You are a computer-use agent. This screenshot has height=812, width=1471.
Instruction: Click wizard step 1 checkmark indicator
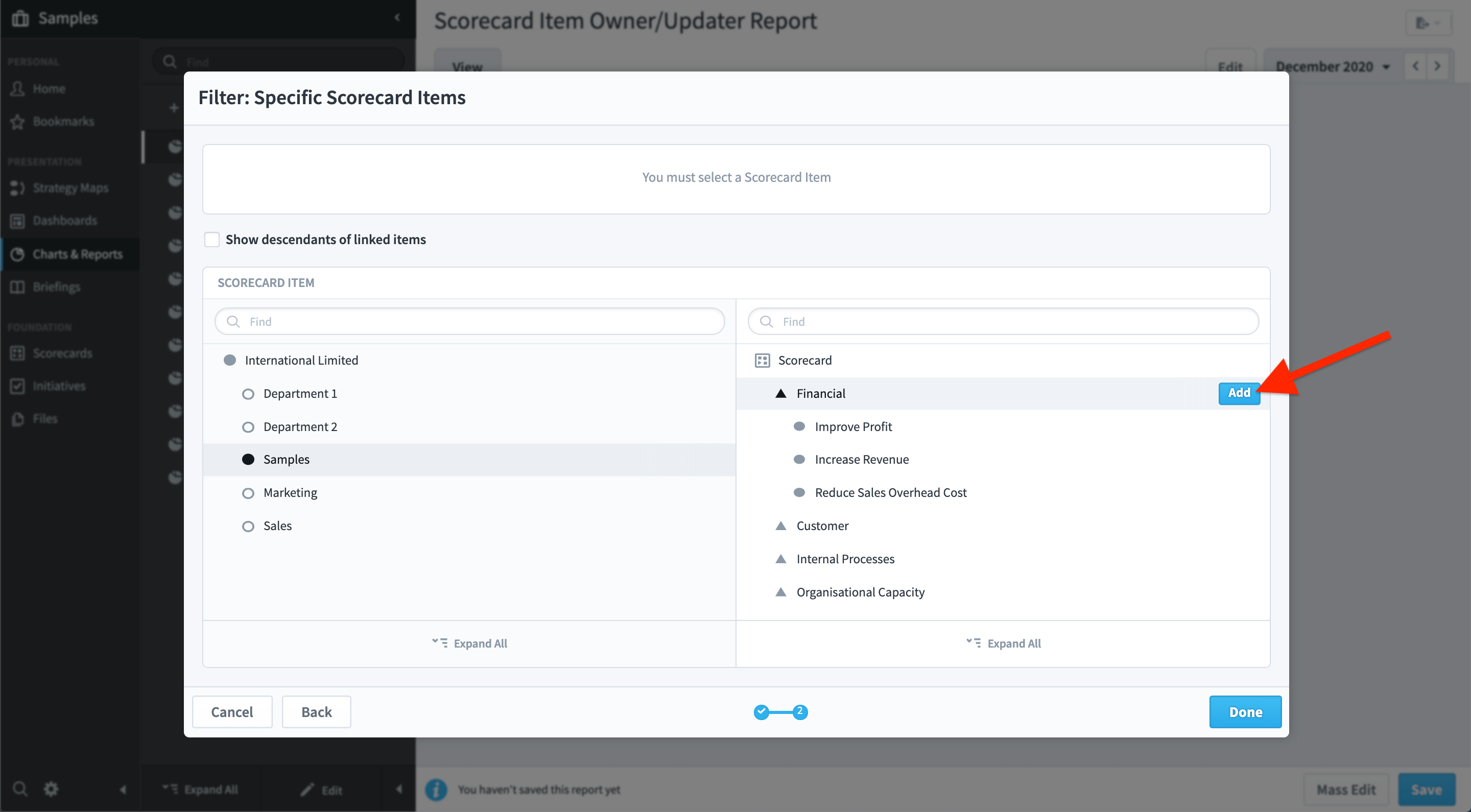[761, 711]
